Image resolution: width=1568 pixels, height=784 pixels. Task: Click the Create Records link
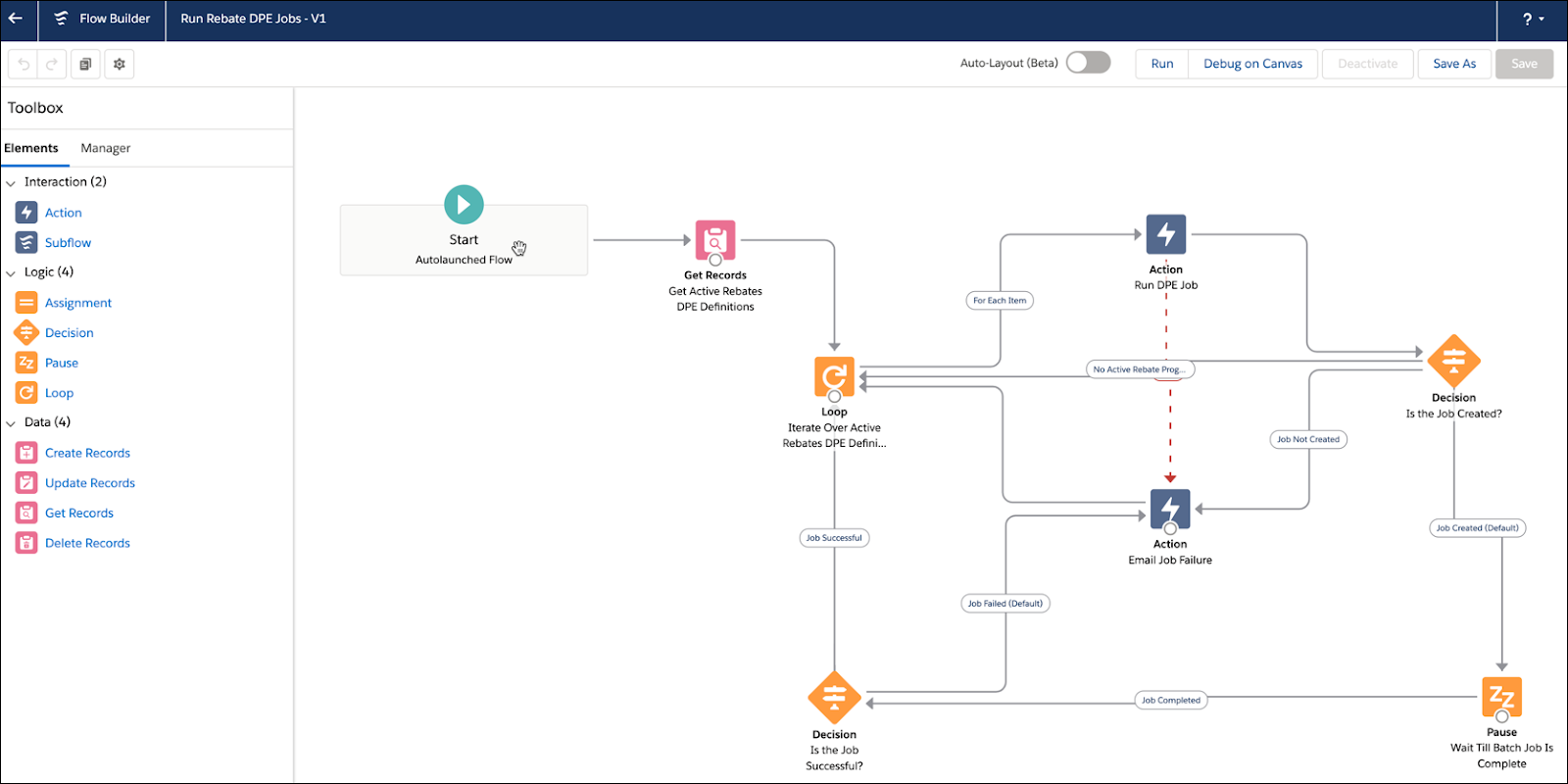point(87,453)
